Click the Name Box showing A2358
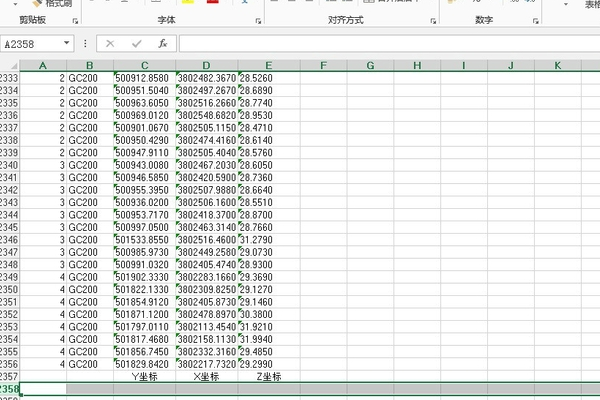Screen dimensions: 600x400 [31, 44]
